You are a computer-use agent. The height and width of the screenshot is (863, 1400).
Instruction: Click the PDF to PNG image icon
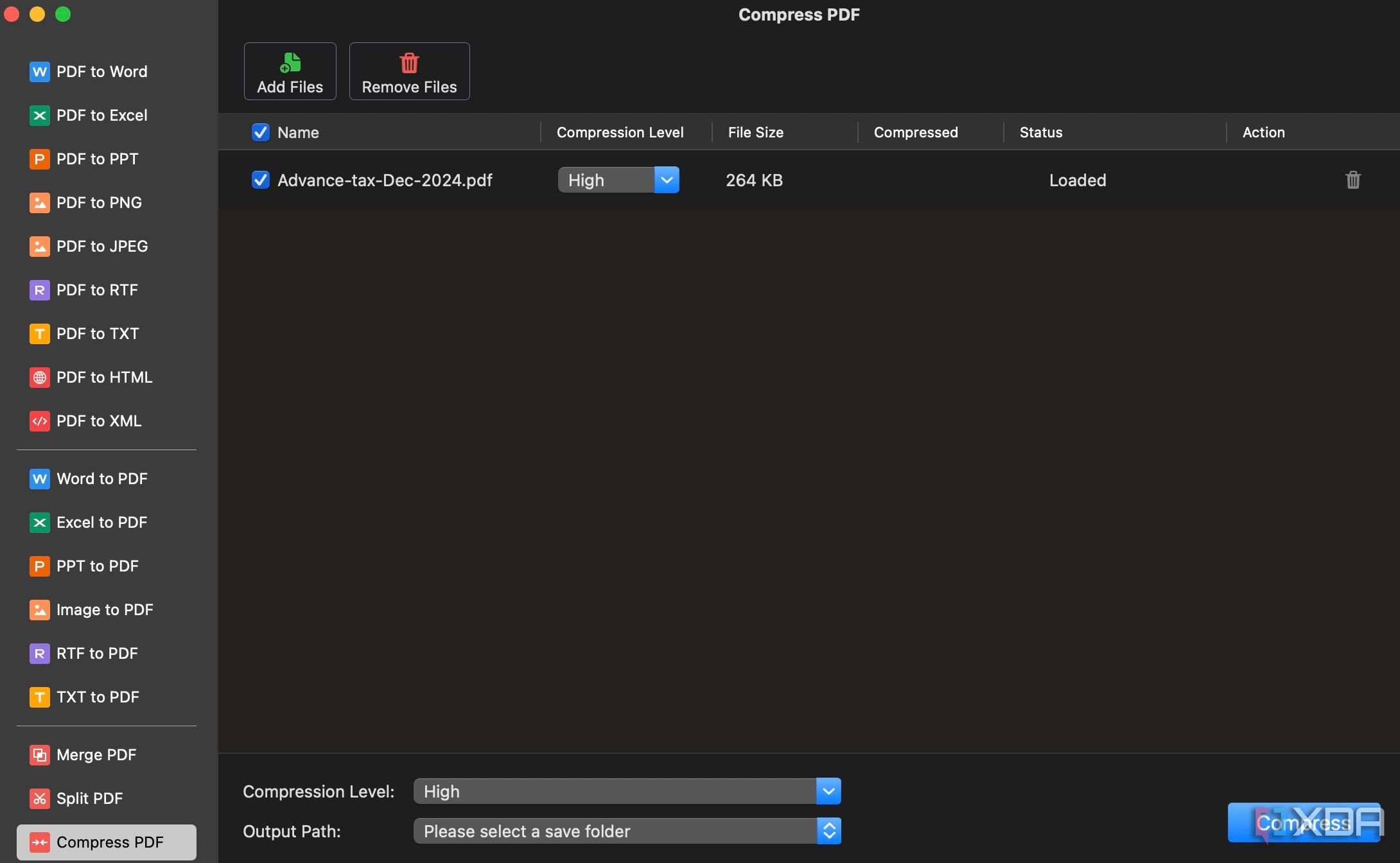pyautogui.click(x=40, y=202)
